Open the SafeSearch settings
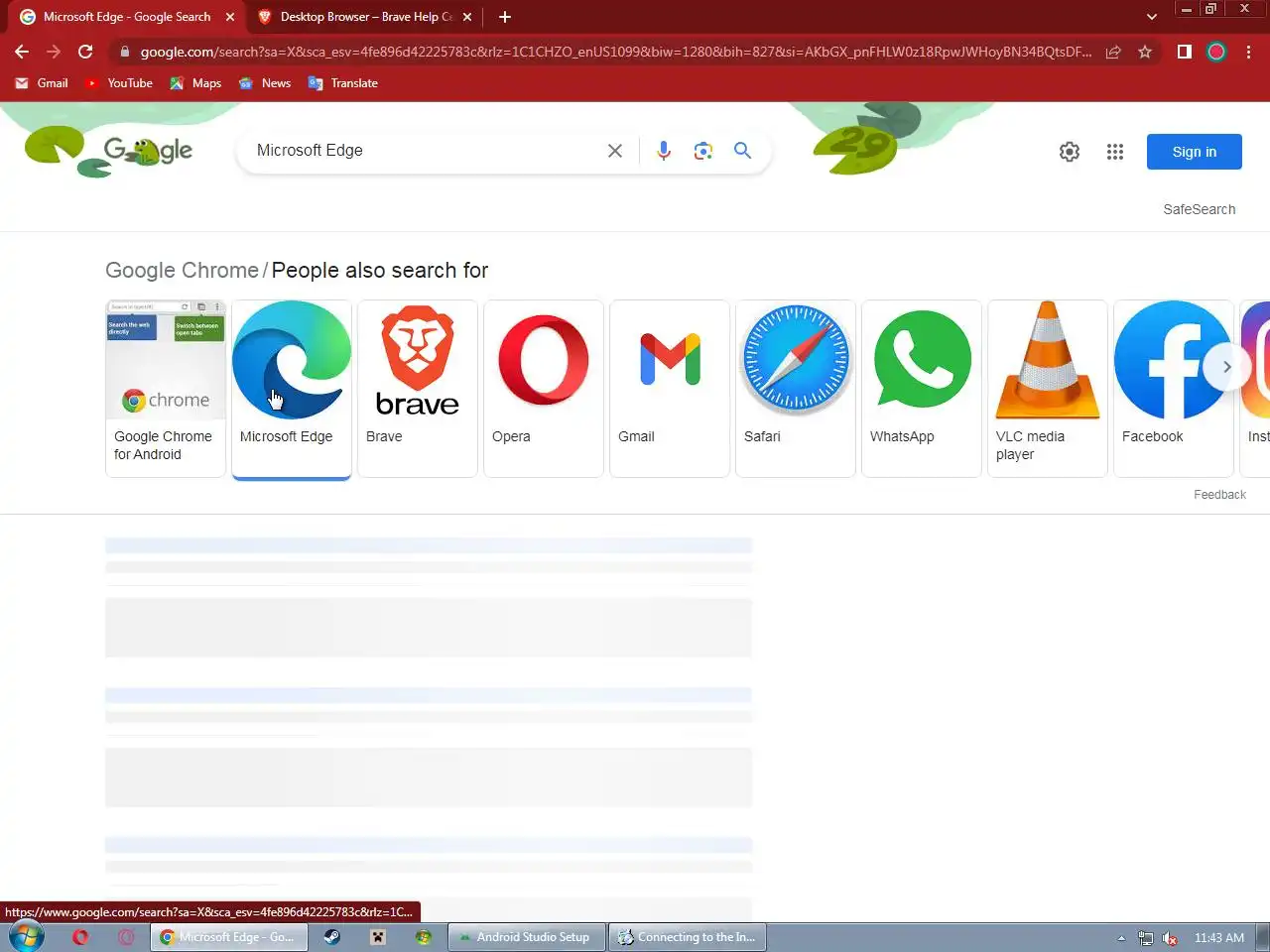The image size is (1270, 952). [1200, 209]
